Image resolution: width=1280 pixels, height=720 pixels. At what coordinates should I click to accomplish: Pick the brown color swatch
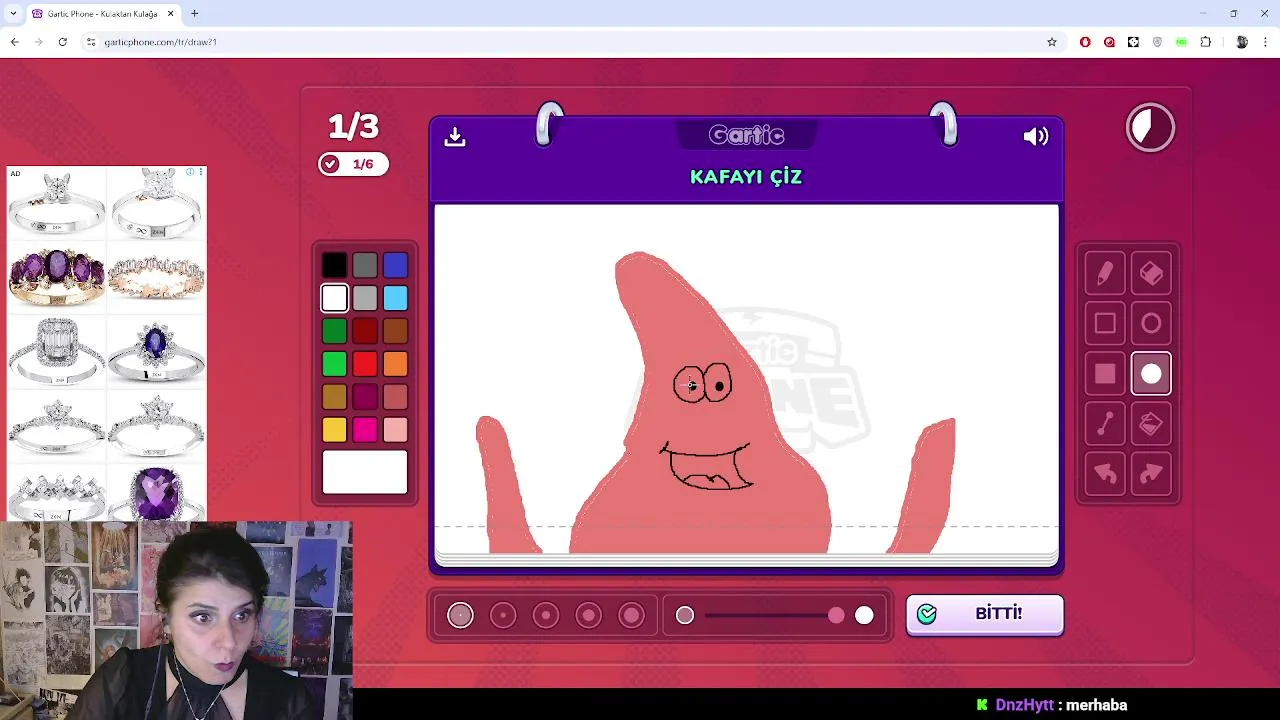(x=395, y=331)
